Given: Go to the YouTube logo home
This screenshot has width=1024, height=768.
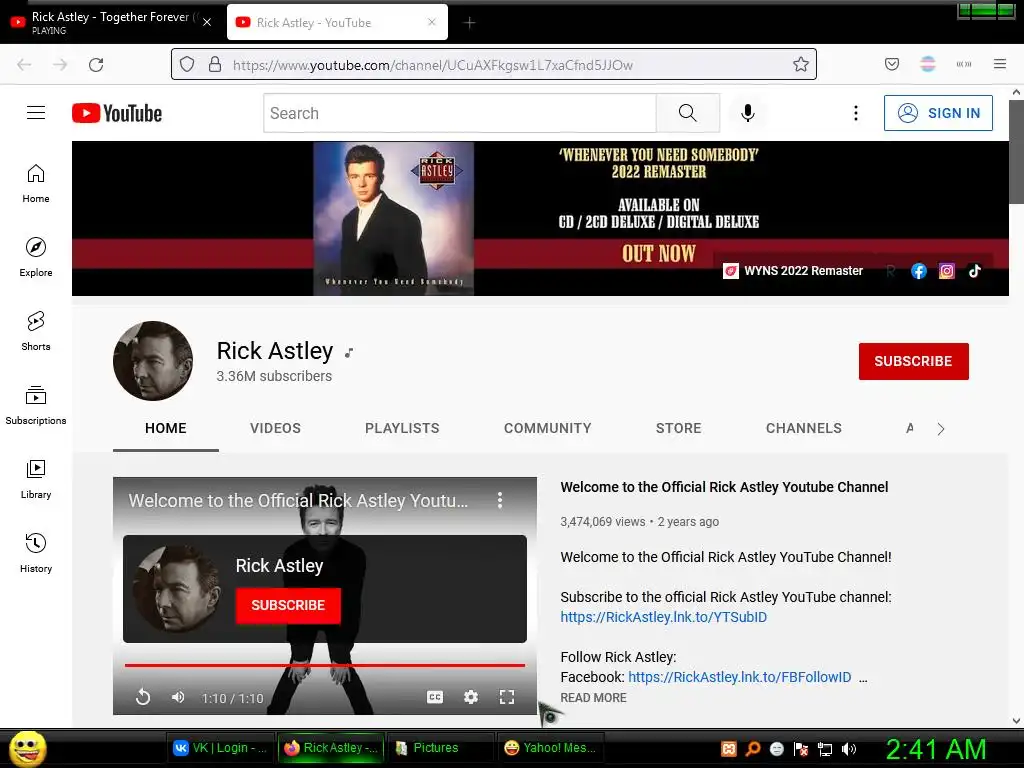Looking at the screenshot, I should click(x=117, y=113).
